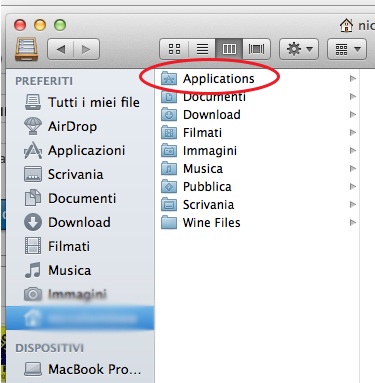The height and width of the screenshot is (383, 375).
Task: Click the home icon in highlighted sidebar row
Action: point(33,318)
